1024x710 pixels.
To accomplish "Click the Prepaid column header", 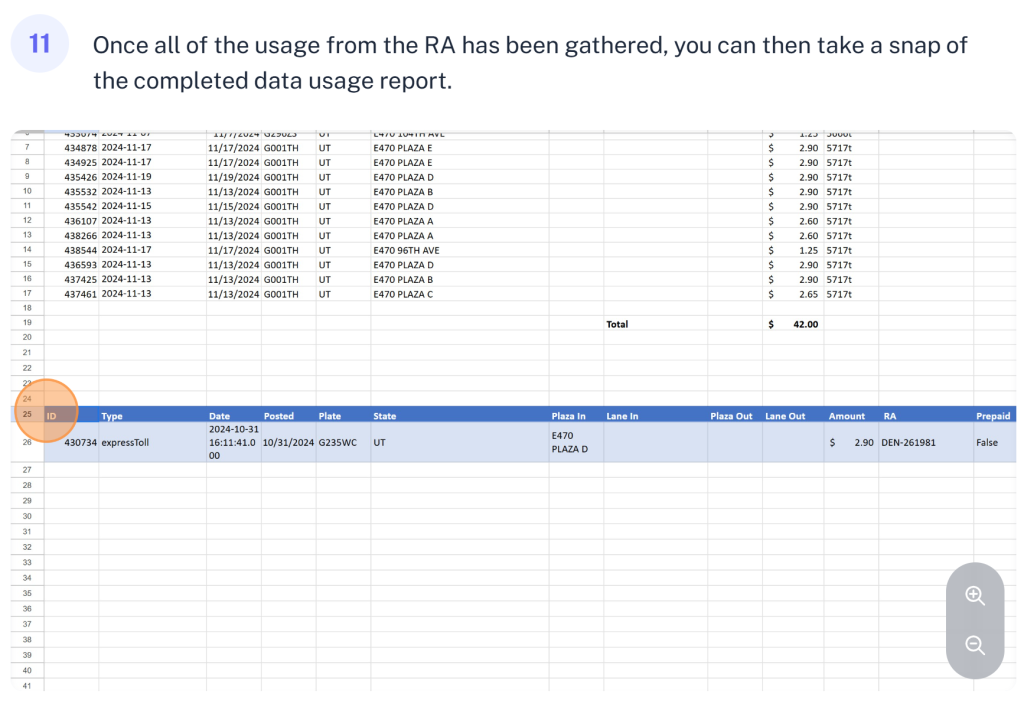I will pyautogui.click(x=992, y=416).
